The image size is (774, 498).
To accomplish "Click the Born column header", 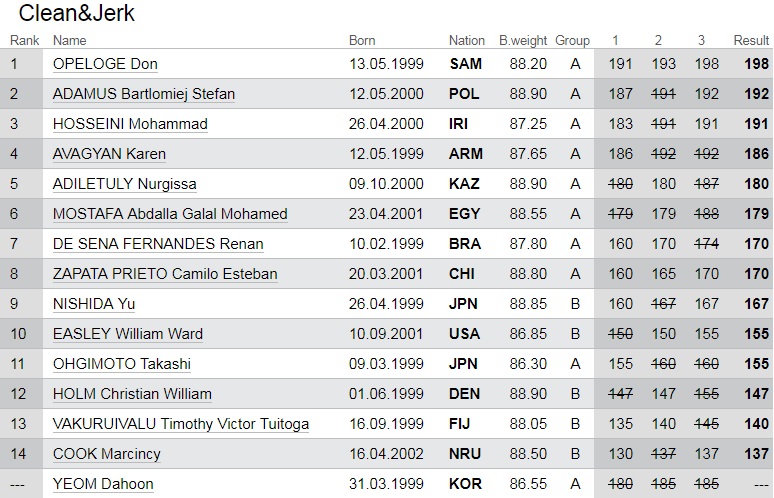I will (x=362, y=41).
